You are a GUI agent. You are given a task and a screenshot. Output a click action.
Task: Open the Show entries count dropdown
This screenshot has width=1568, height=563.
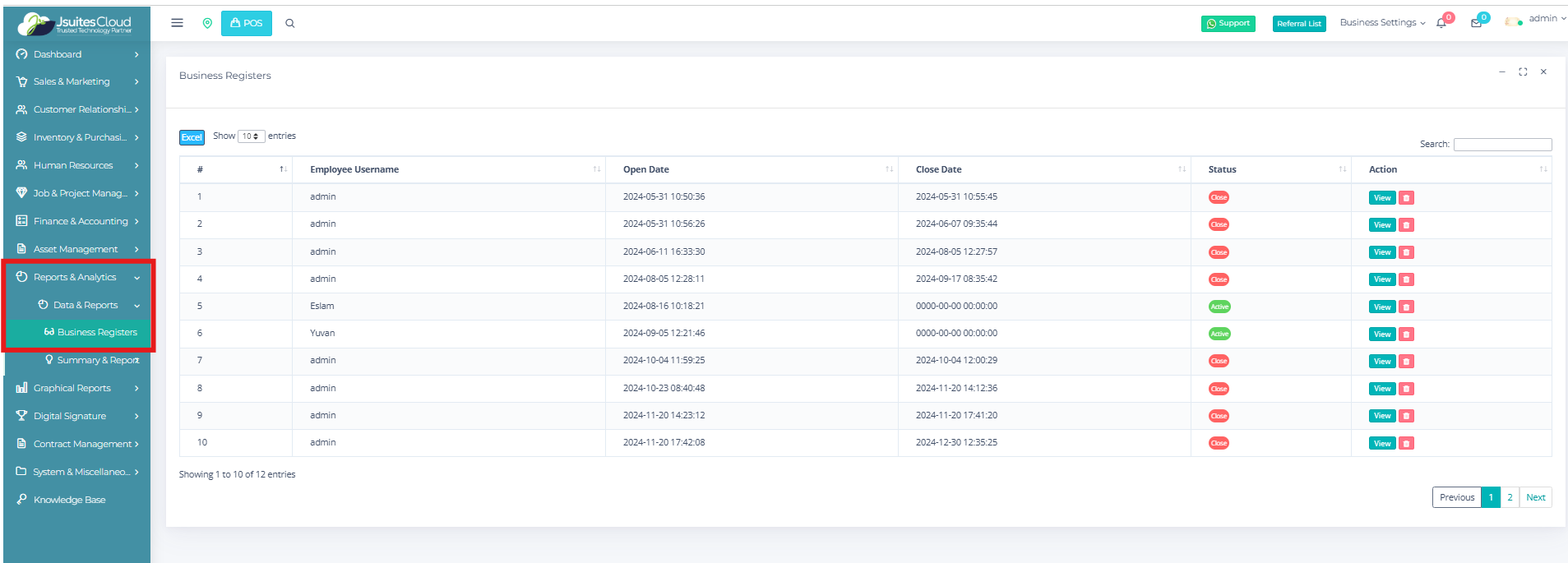(251, 136)
